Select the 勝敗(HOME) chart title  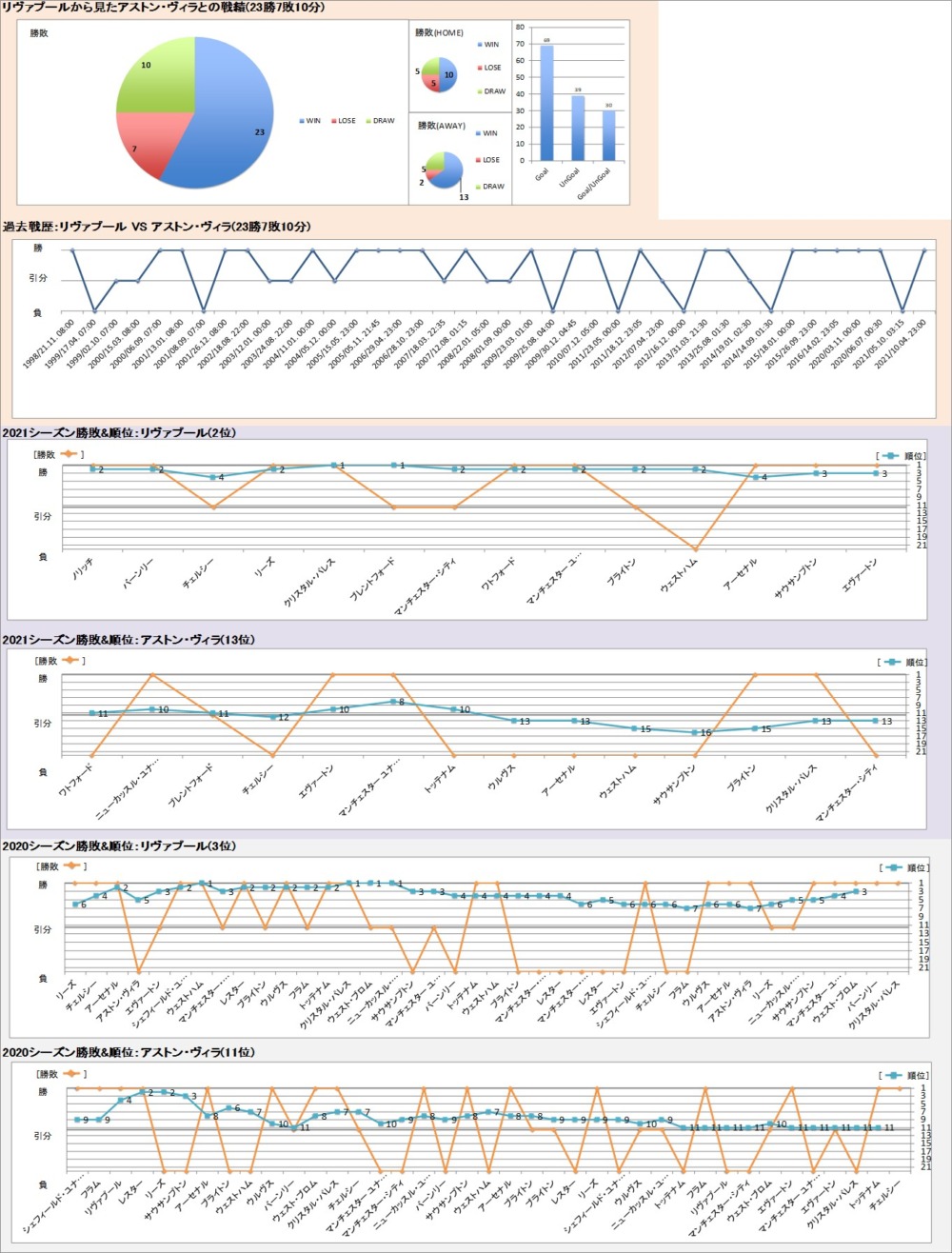pos(439,32)
